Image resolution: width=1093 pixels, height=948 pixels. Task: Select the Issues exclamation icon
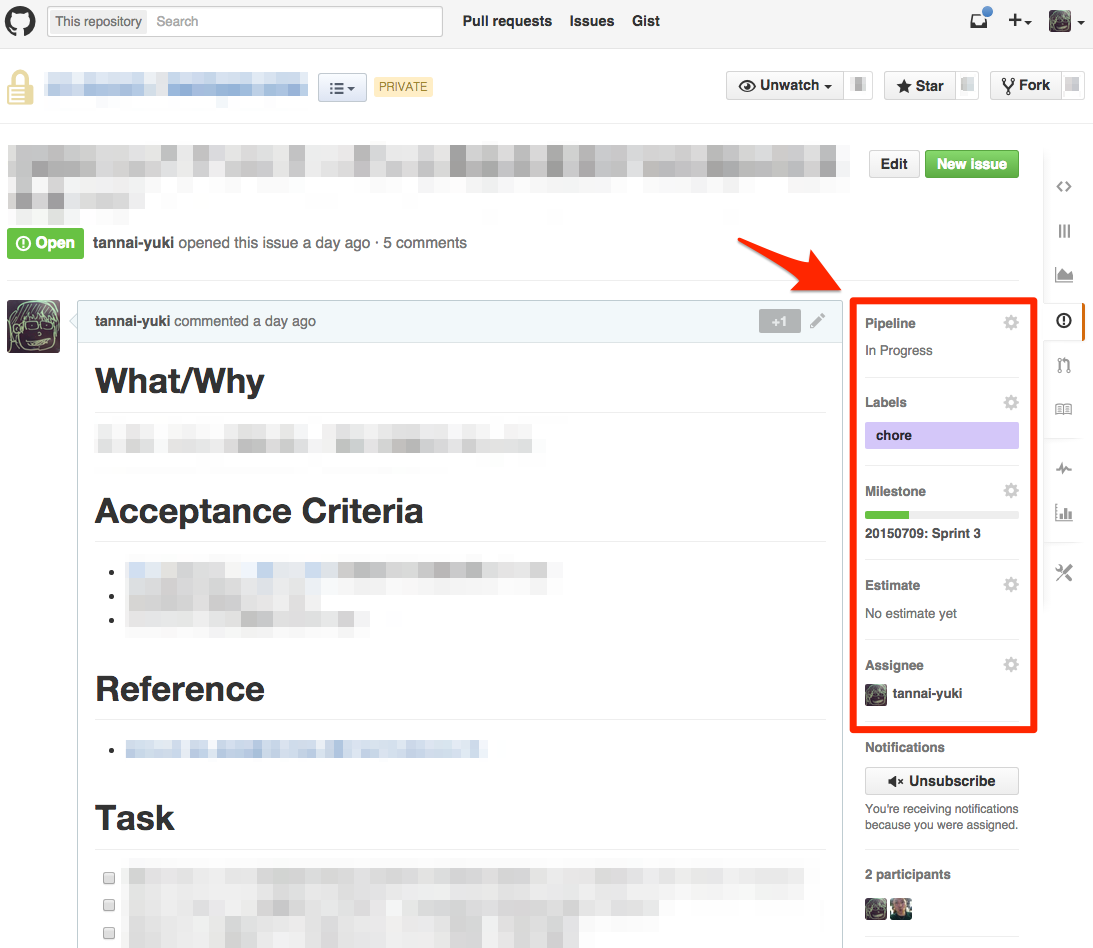(1063, 321)
